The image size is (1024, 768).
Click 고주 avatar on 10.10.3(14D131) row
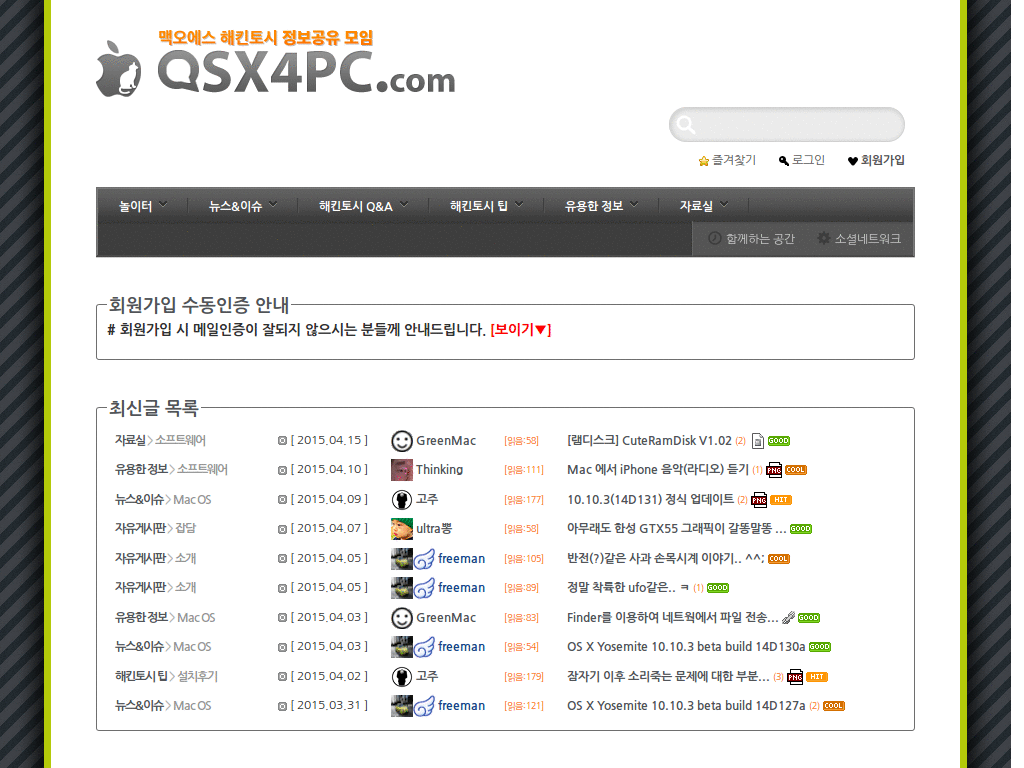(x=402, y=500)
